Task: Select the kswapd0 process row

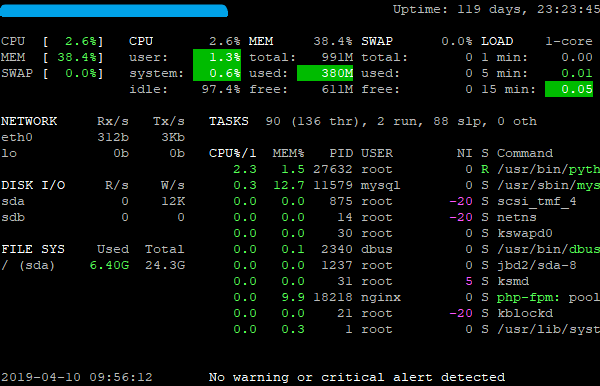Action: pos(393,233)
